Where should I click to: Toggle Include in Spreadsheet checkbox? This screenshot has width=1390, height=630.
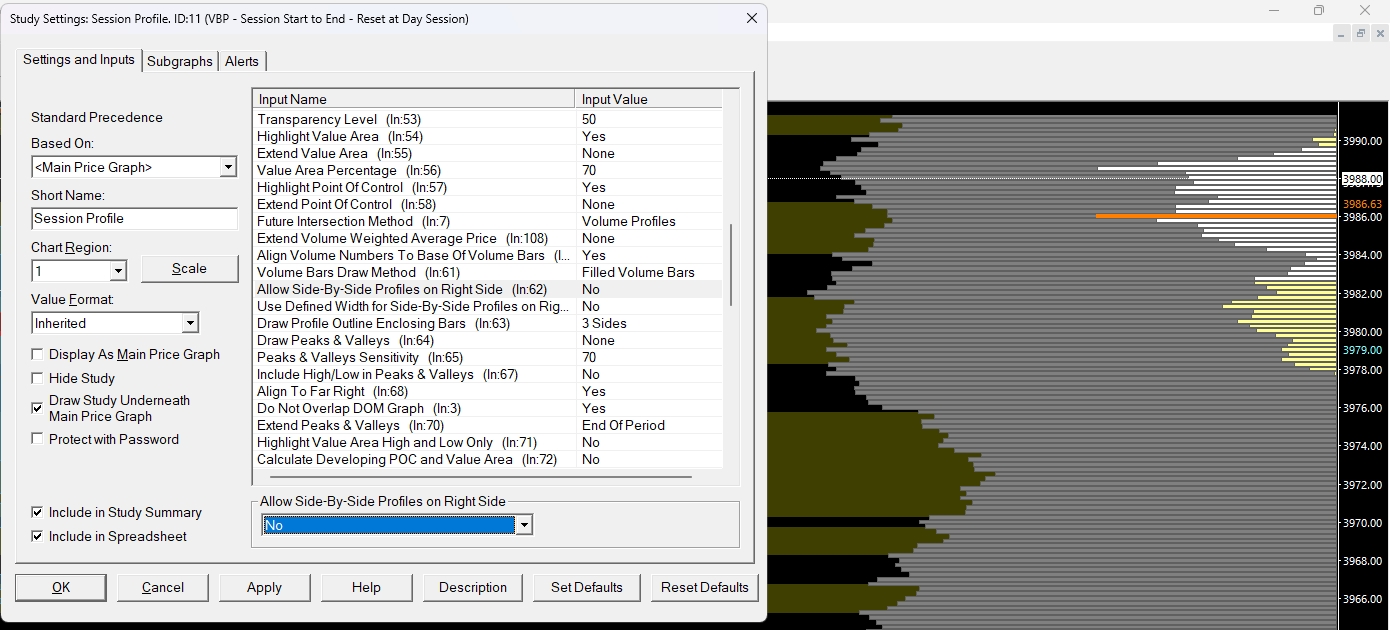(x=38, y=536)
